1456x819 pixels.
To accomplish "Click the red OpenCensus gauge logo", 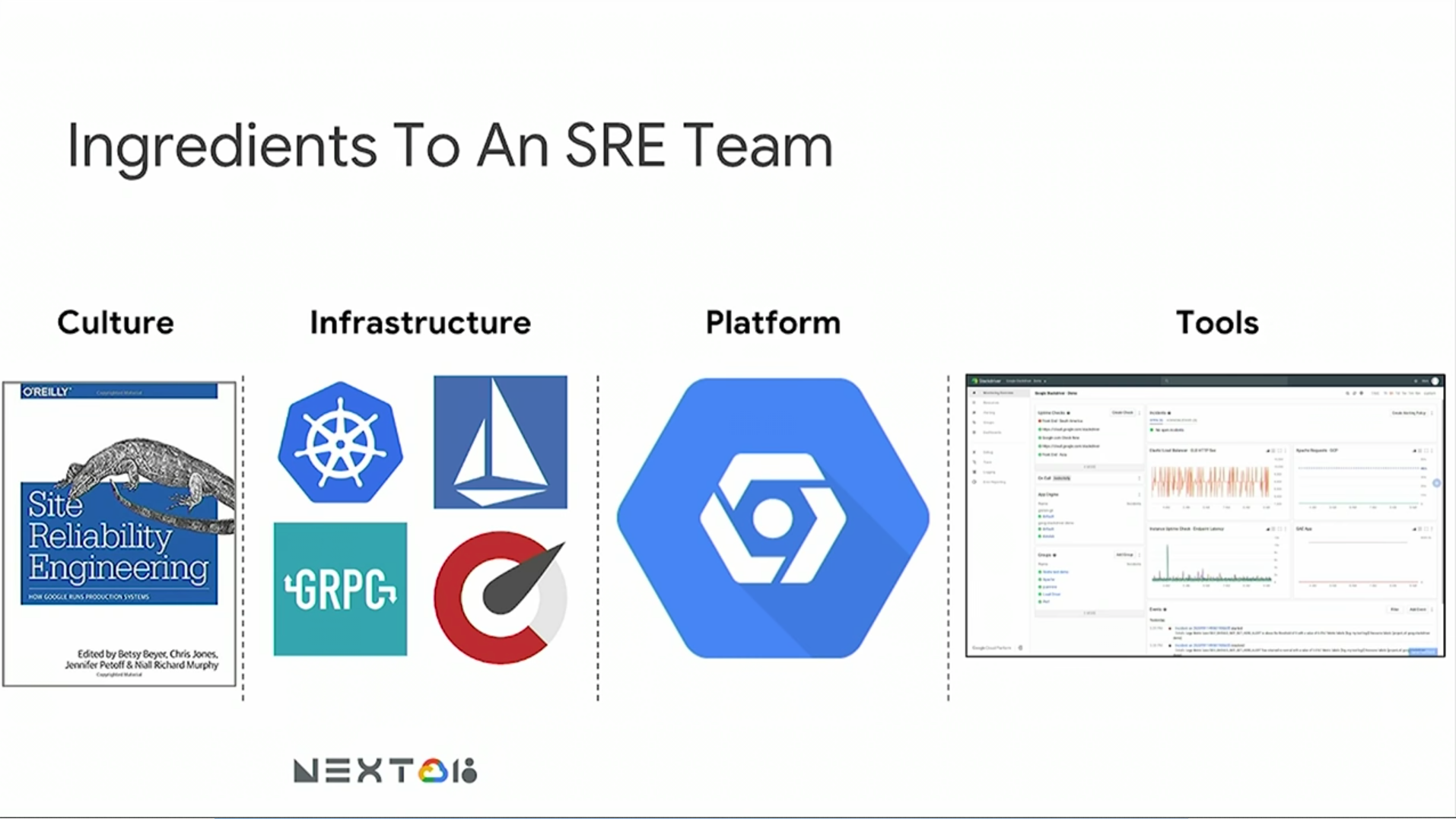I will pyautogui.click(x=500, y=597).
